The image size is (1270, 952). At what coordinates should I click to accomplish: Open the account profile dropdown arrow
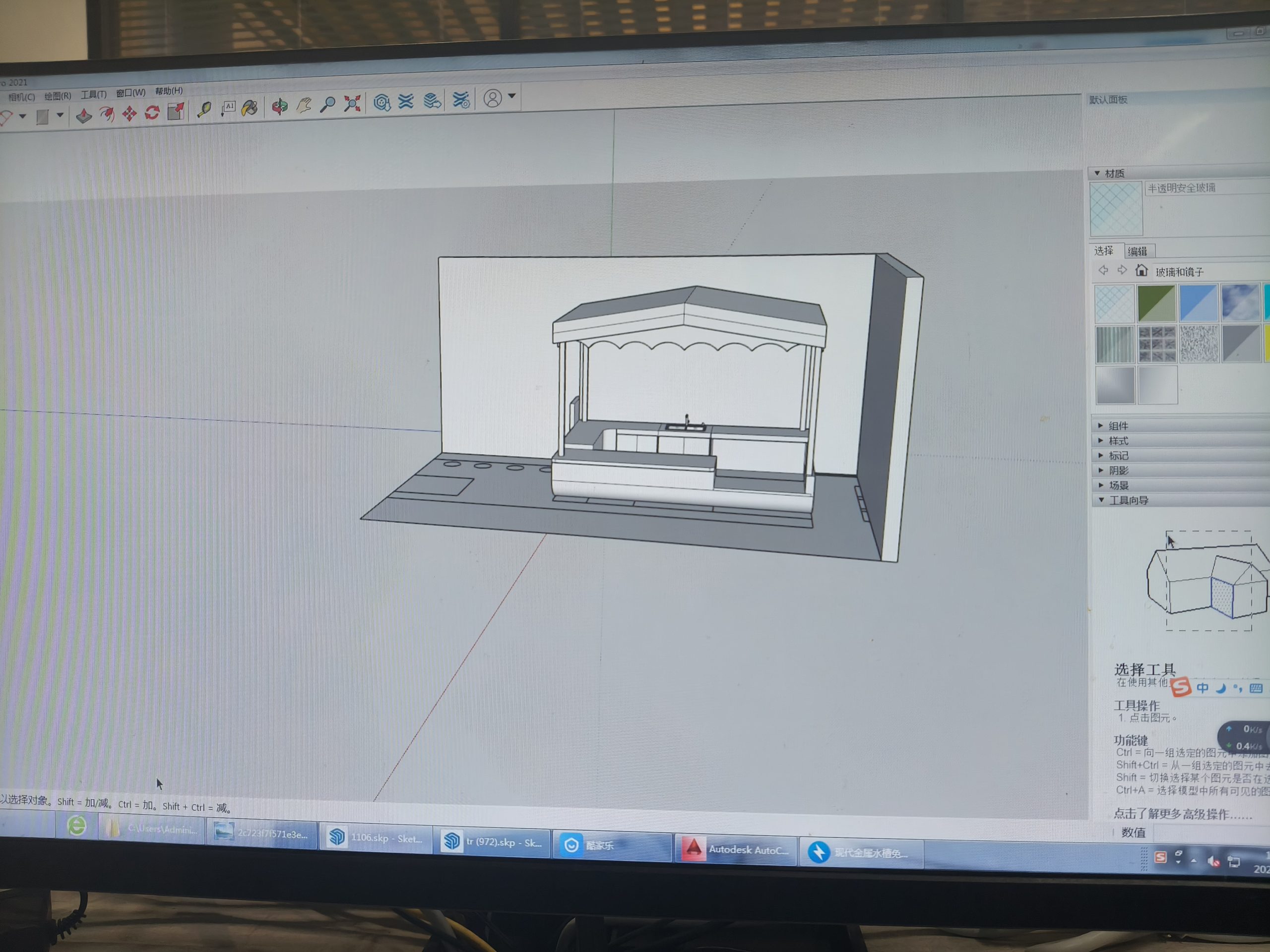[511, 96]
